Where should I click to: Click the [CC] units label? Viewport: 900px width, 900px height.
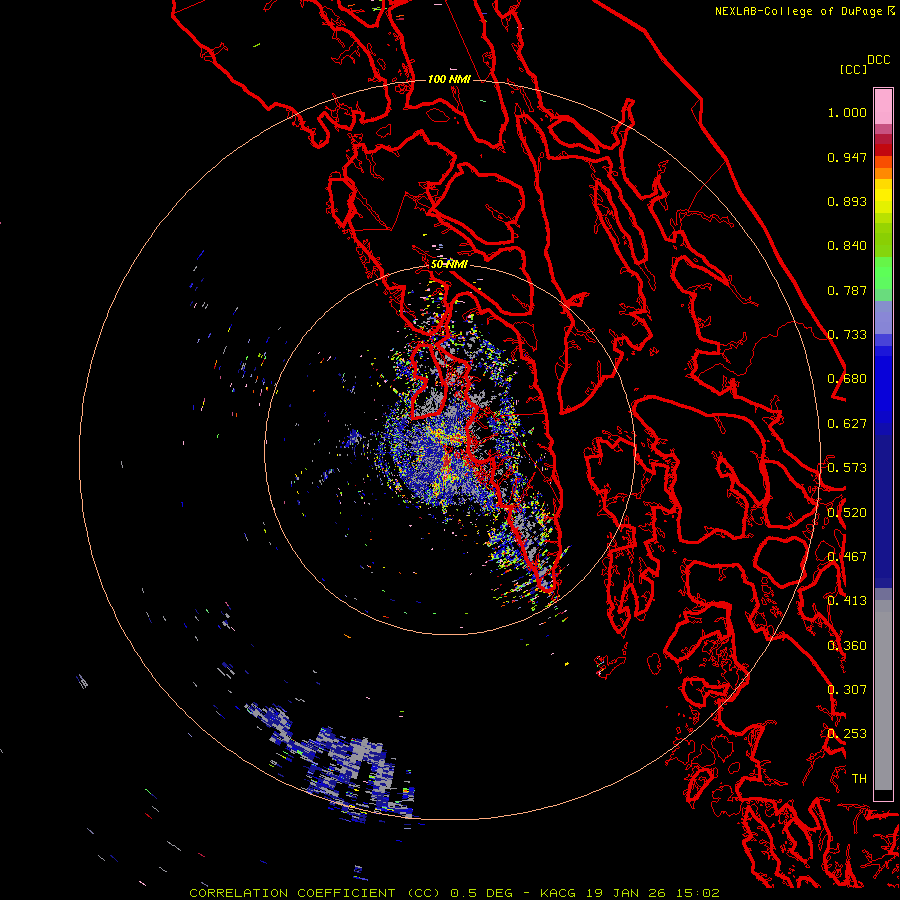(x=853, y=69)
